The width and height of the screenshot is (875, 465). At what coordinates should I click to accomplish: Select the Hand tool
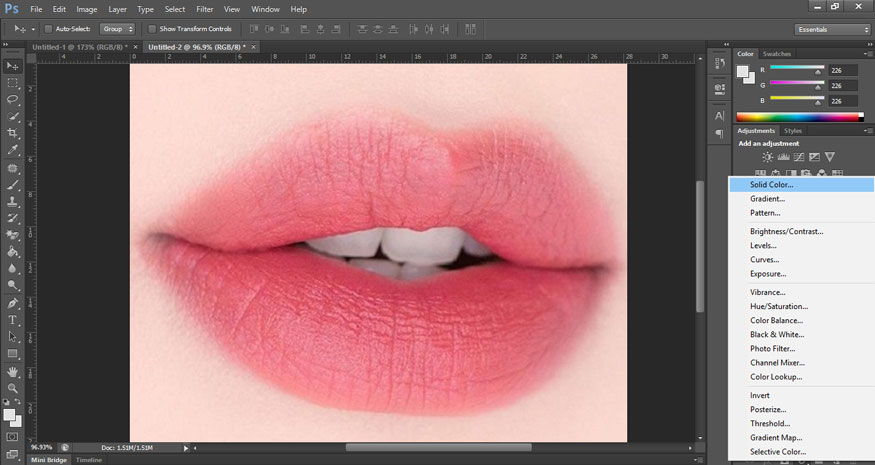tap(13, 371)
